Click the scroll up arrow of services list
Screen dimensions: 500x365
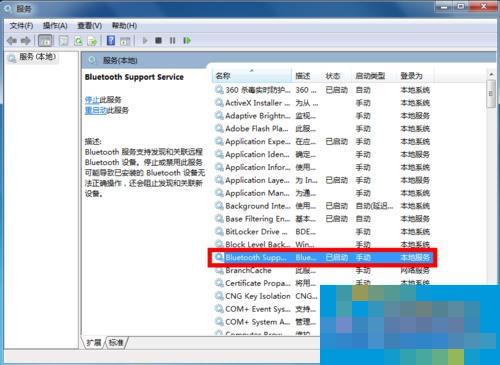[x=491, y=74]
